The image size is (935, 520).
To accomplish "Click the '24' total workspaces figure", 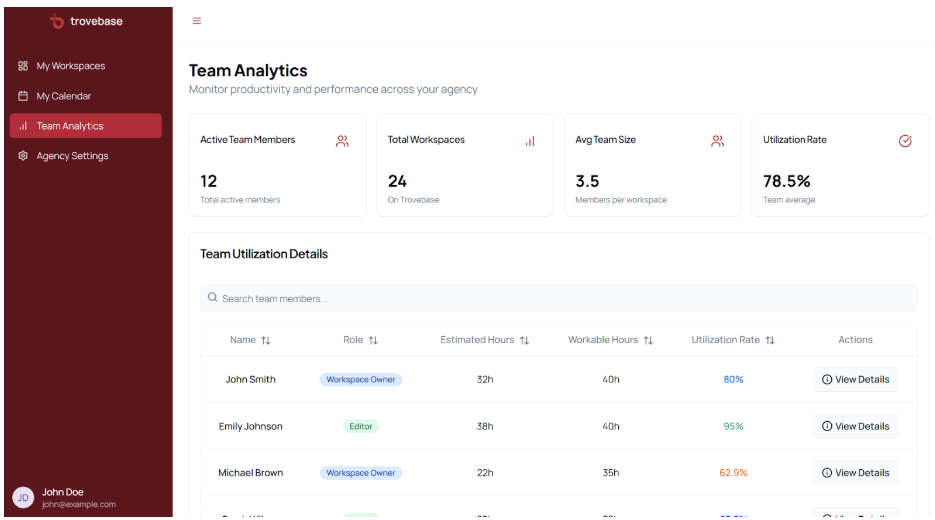I will pos(397,181).
